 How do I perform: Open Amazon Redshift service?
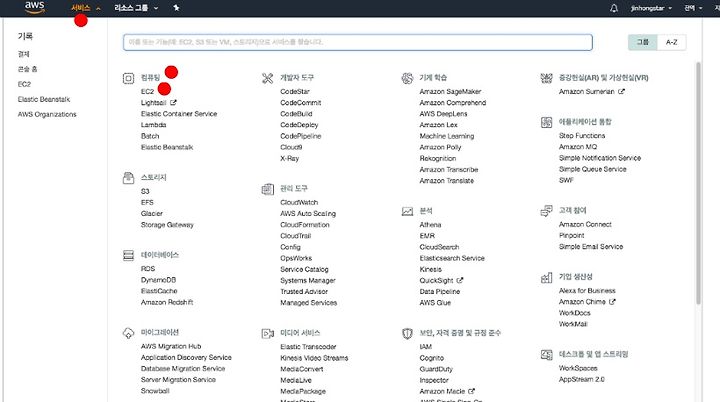(x=167, y=302)
